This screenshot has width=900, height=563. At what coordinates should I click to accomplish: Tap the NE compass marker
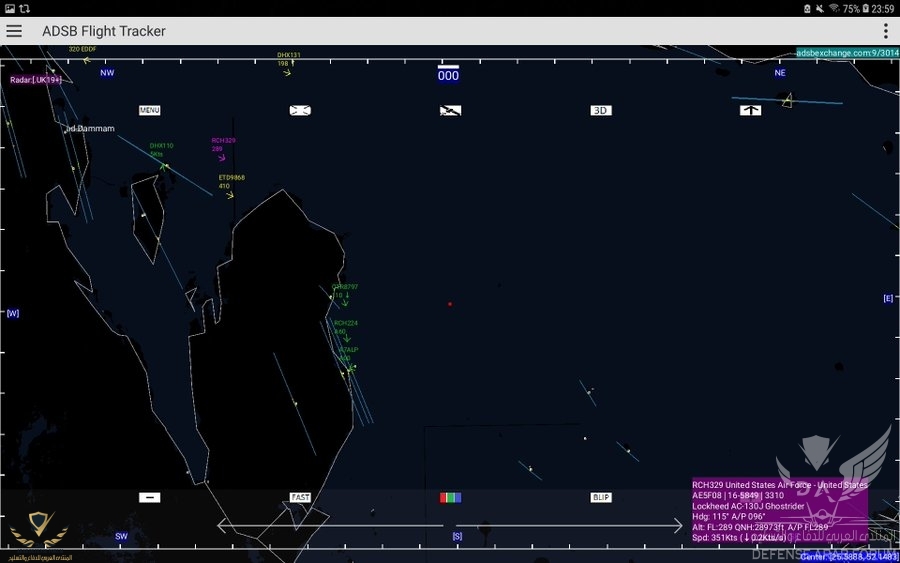pos(780,72)
